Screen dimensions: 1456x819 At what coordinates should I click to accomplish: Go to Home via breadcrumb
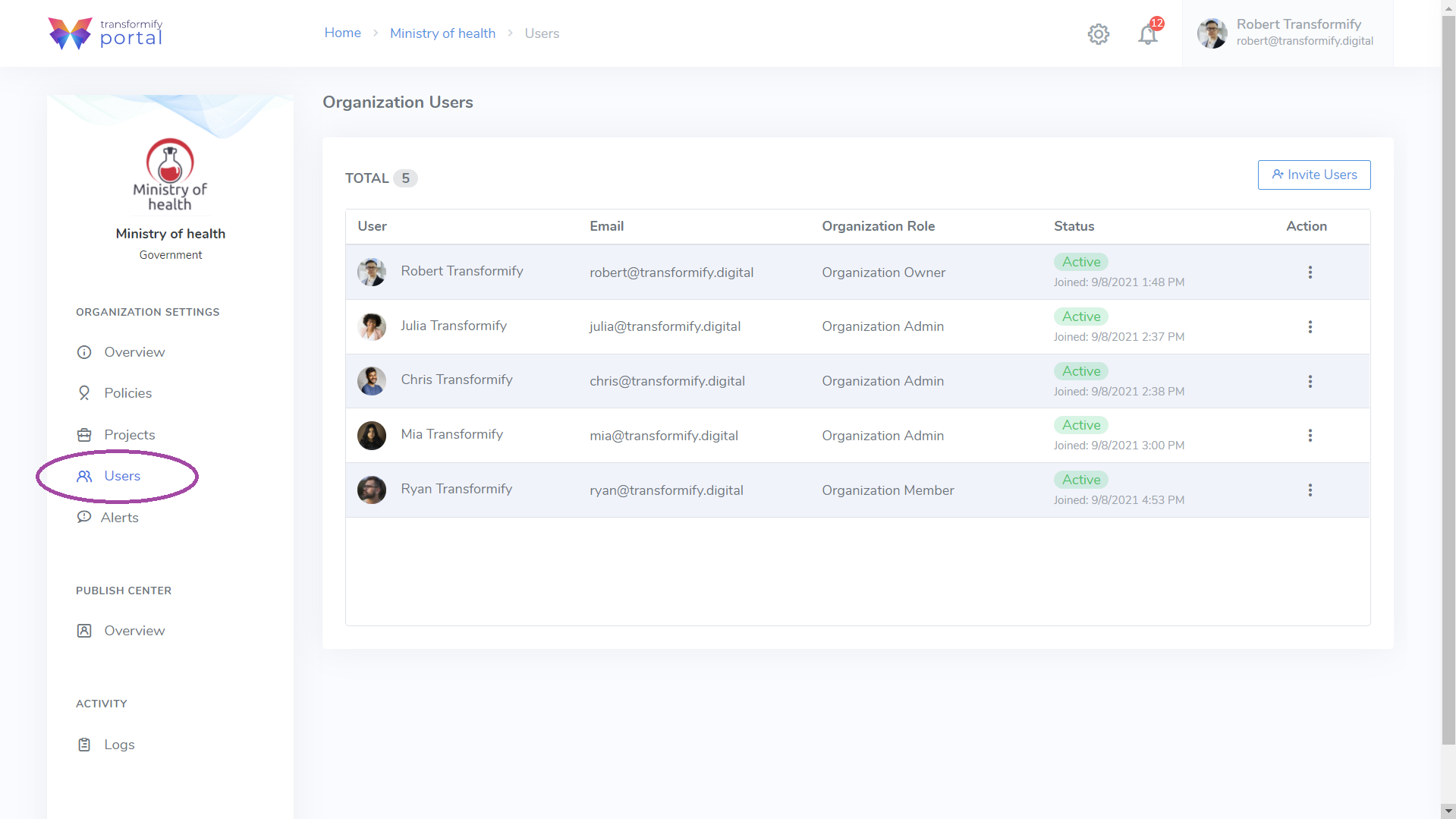[342, 33]
